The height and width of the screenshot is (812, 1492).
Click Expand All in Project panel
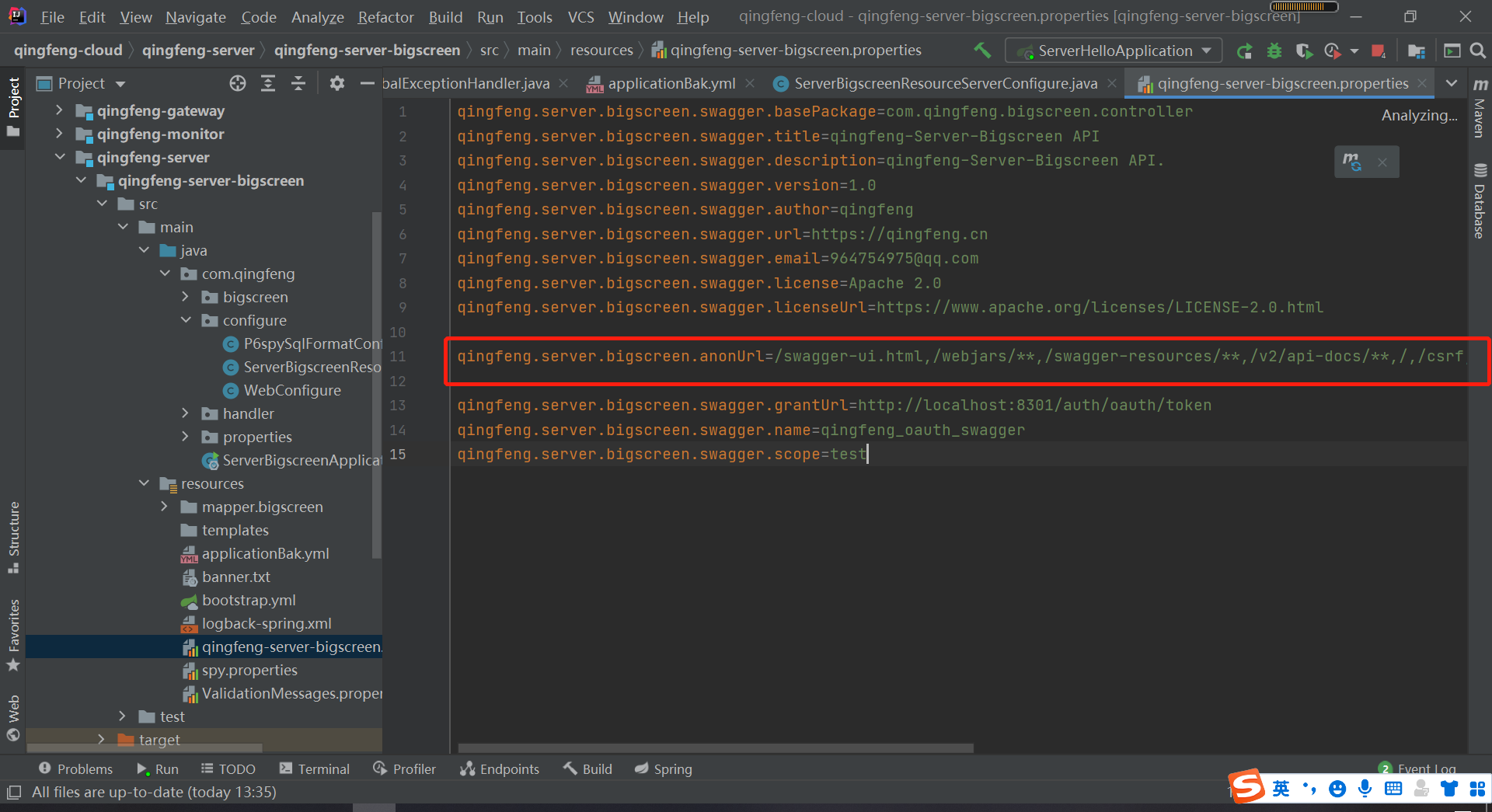[x=268, y=83]
